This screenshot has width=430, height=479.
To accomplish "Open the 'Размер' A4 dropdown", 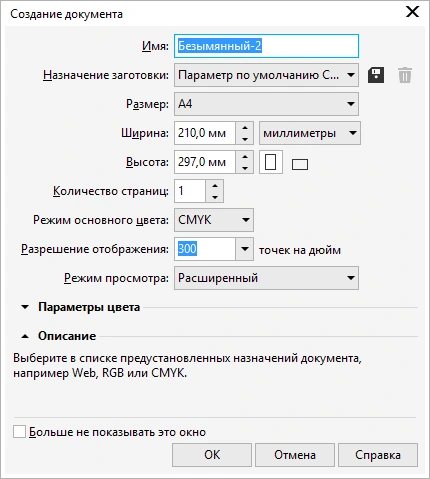I will click(x=266, y=104).
